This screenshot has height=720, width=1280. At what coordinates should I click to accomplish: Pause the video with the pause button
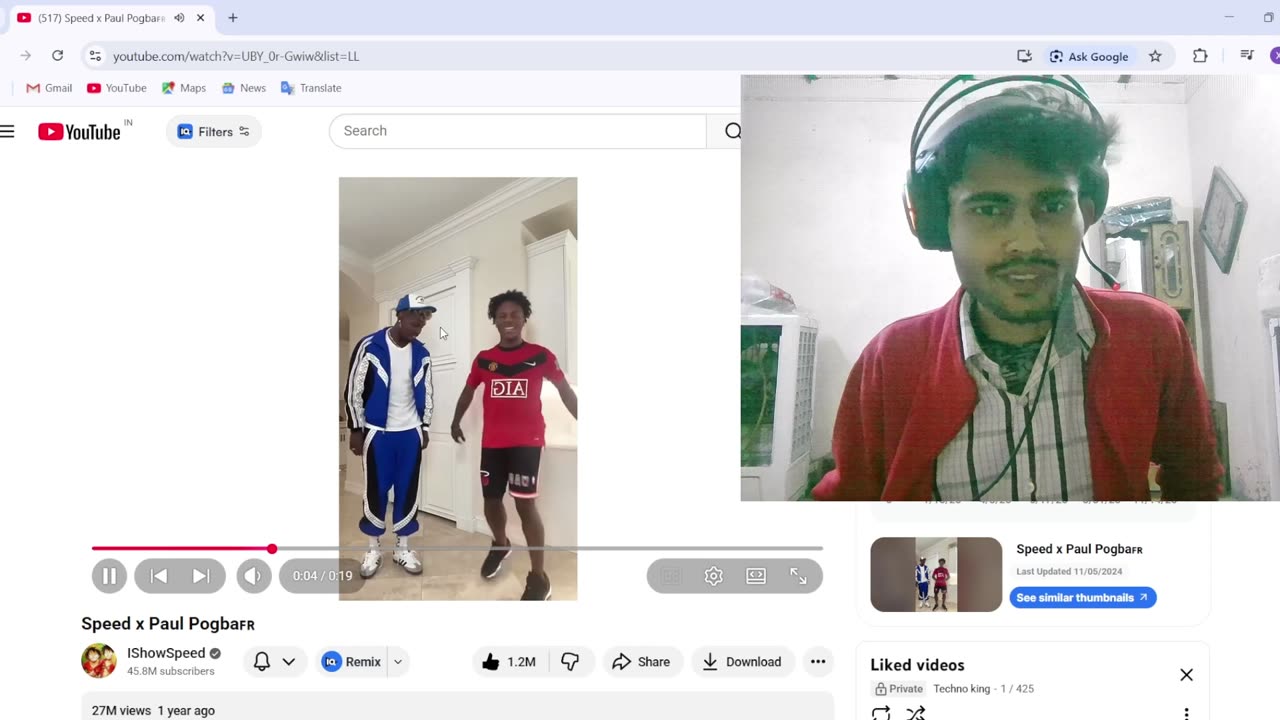click(x=109, y=576)
